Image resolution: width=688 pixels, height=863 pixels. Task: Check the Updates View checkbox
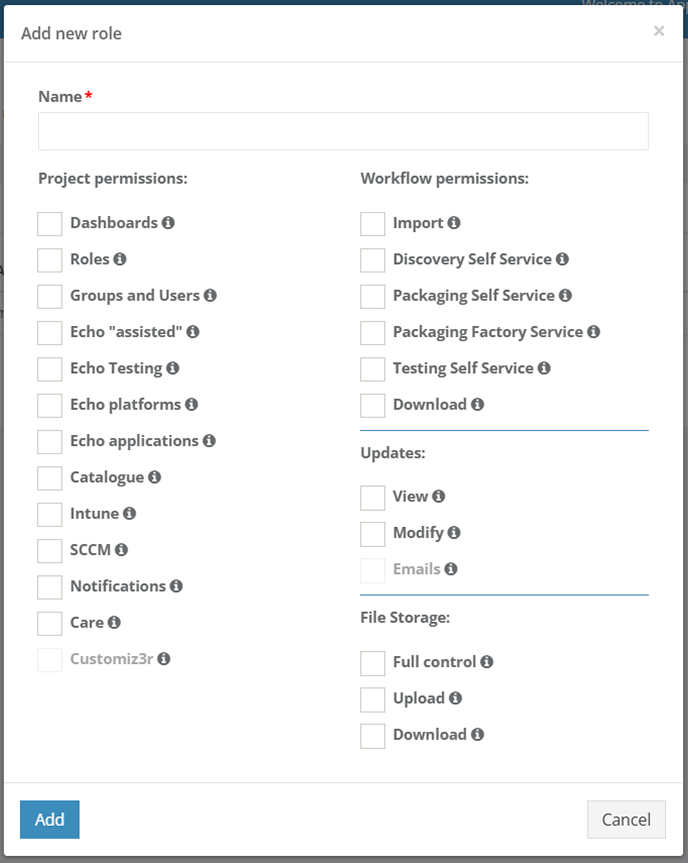(373, 497)
